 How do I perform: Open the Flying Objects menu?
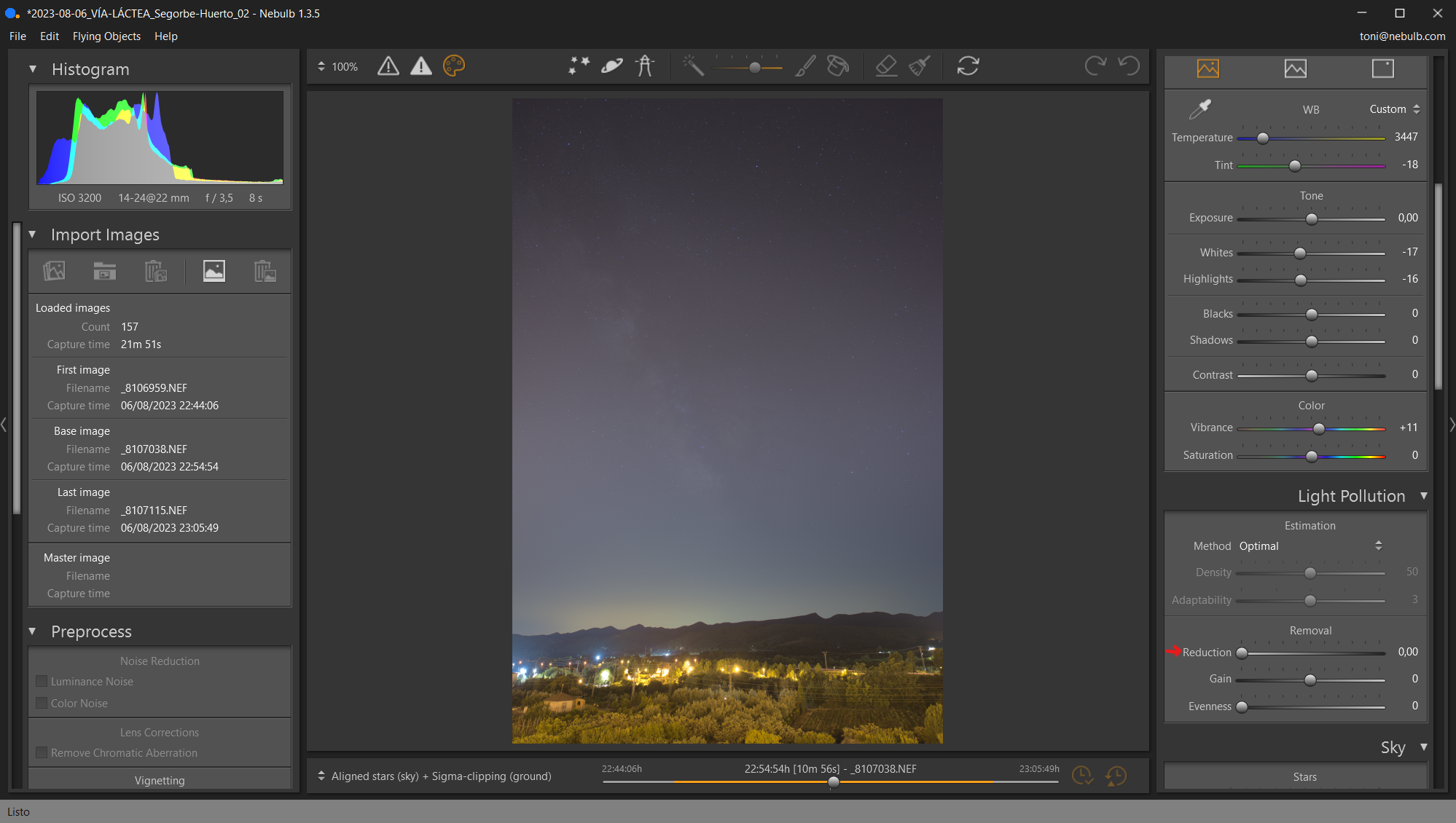click(x=106, y=36)
